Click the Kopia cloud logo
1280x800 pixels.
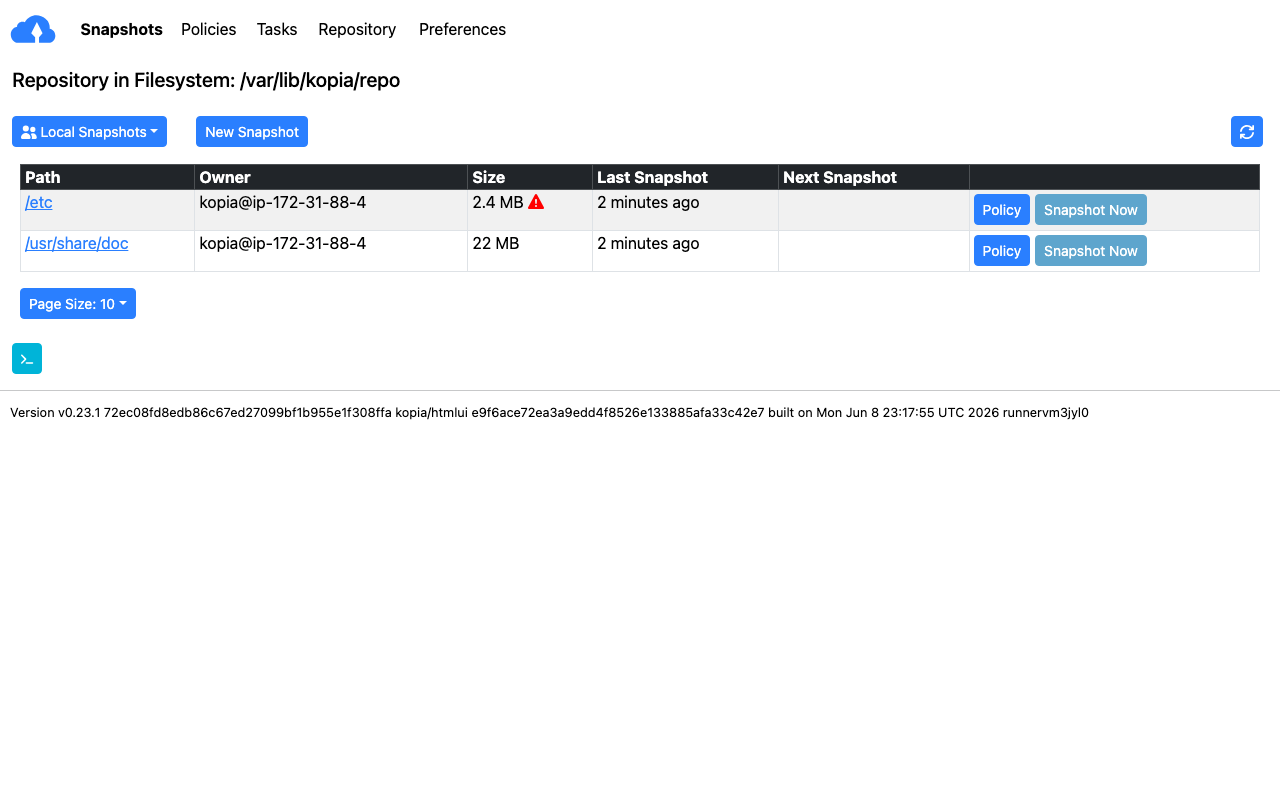pos(33,30)
